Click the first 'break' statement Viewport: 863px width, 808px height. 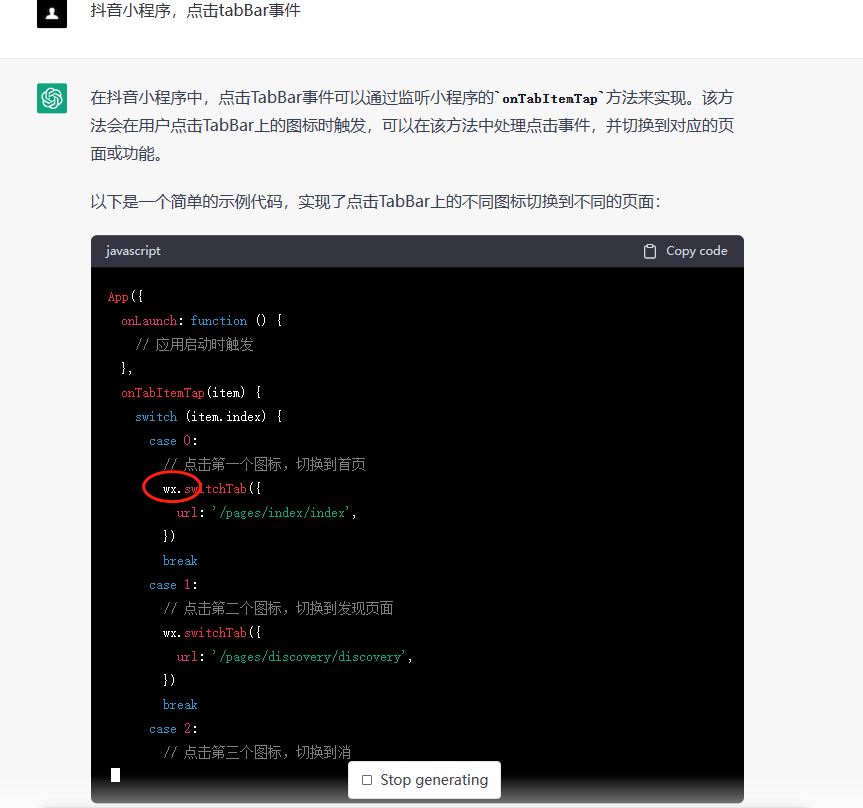[x=180, y=561]
